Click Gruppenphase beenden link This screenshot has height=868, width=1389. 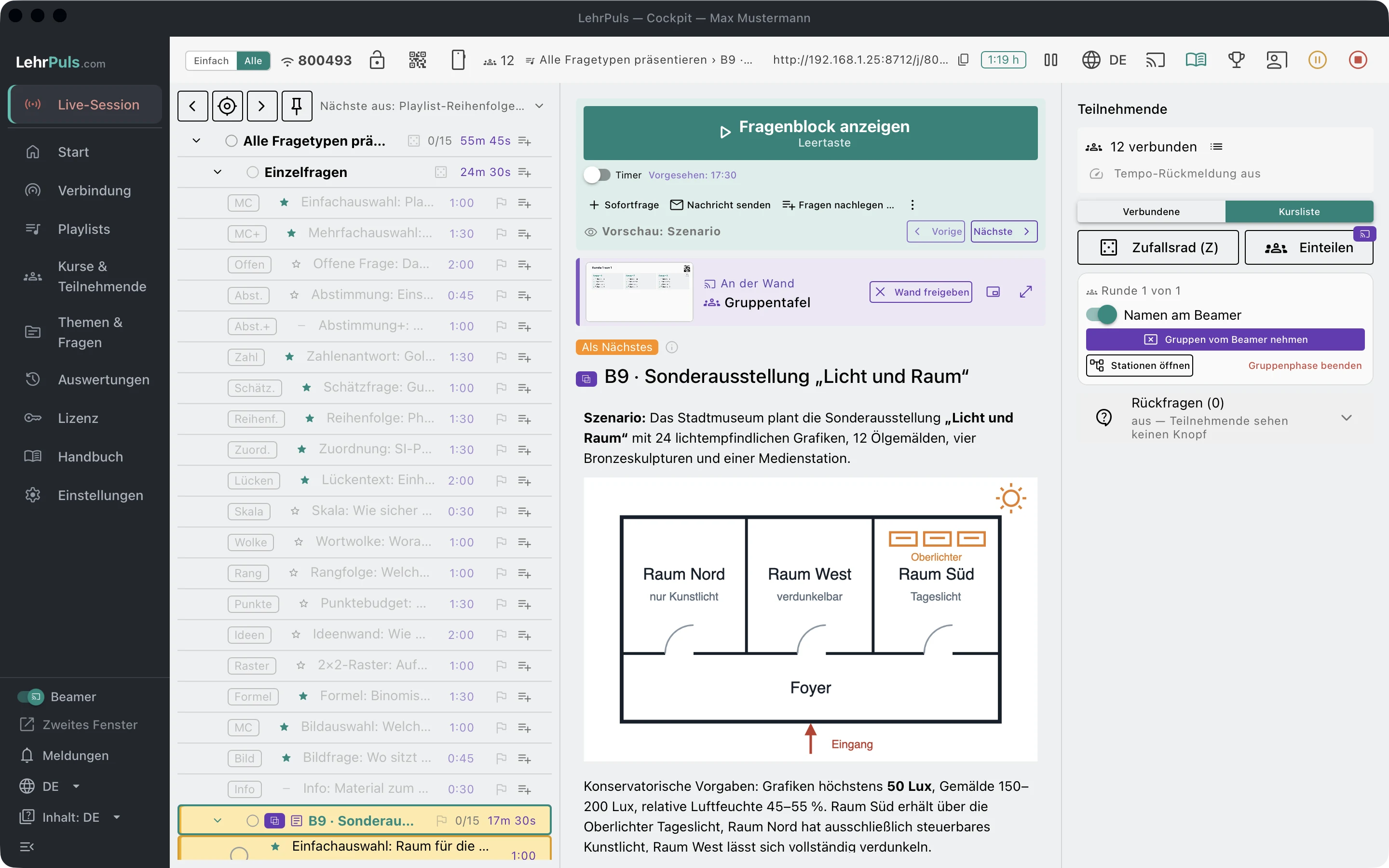pos(1305,365)
